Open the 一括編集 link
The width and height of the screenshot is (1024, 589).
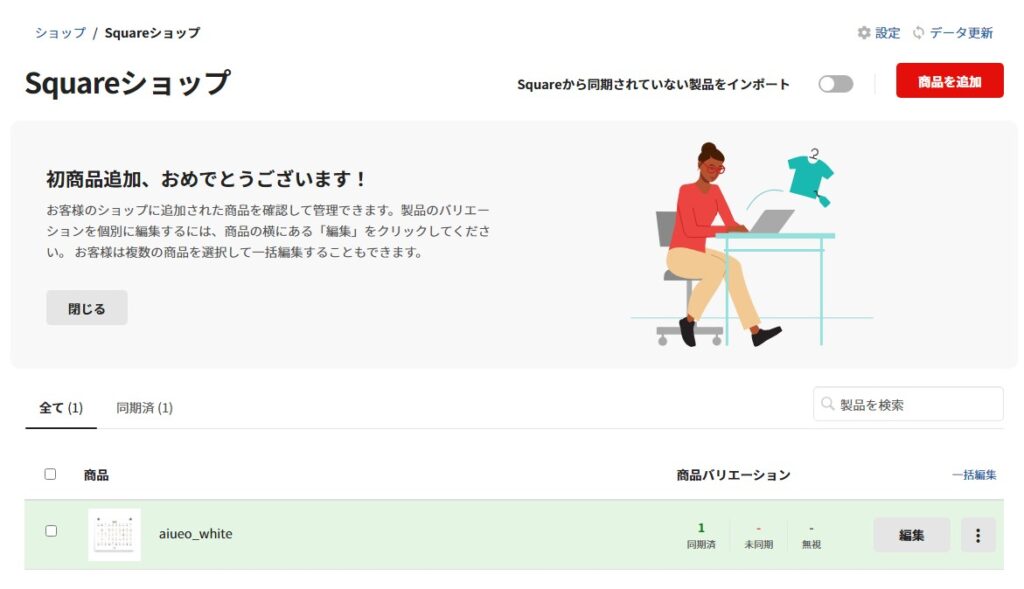coord(974,475)
